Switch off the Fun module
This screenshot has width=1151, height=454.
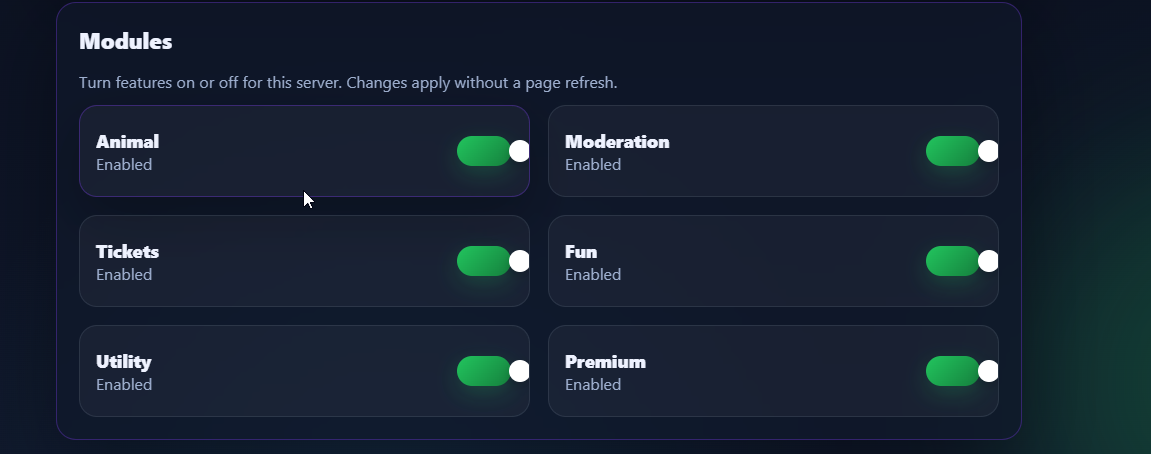(x=961, y=261)
